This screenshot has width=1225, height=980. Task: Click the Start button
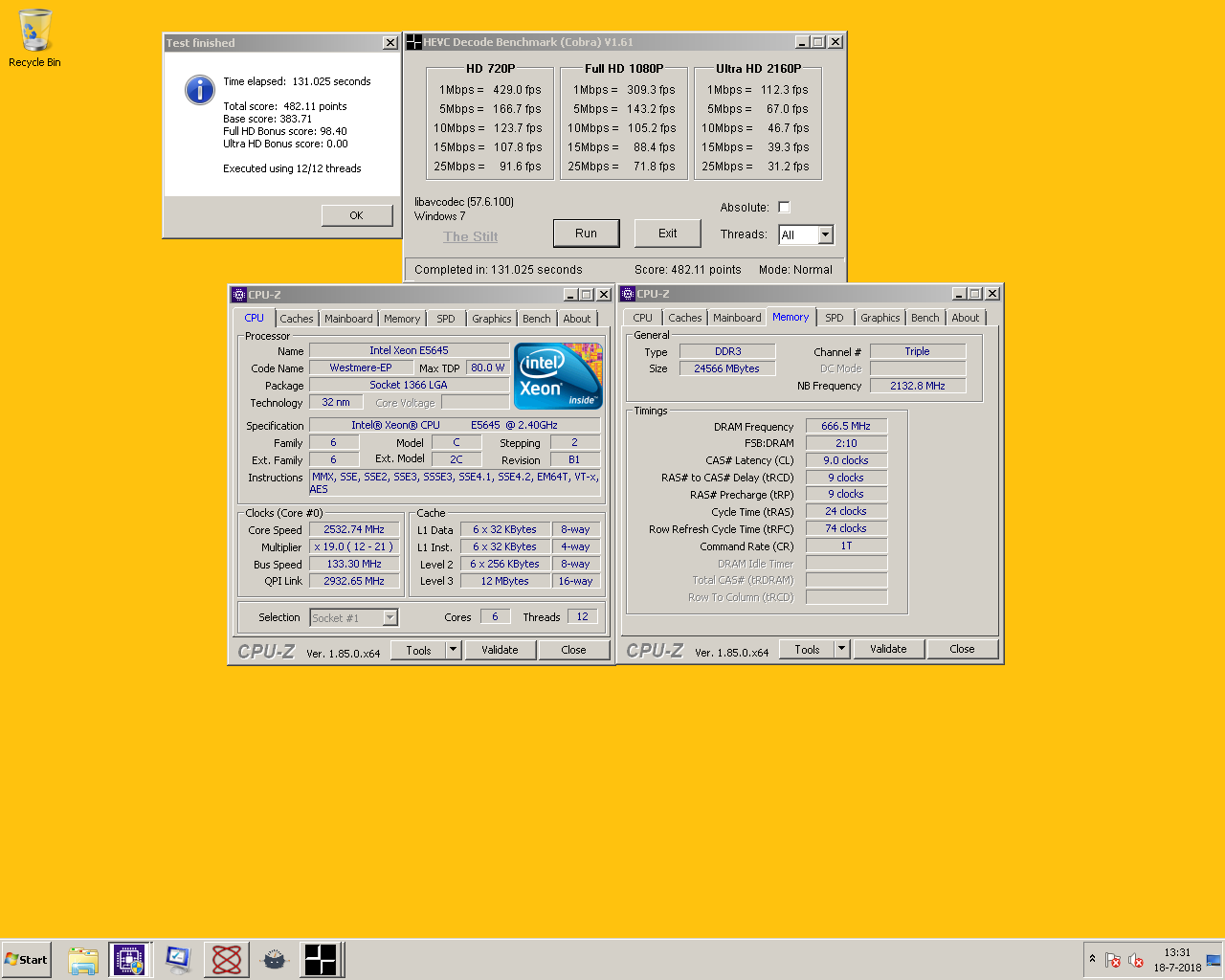[27, 960]
